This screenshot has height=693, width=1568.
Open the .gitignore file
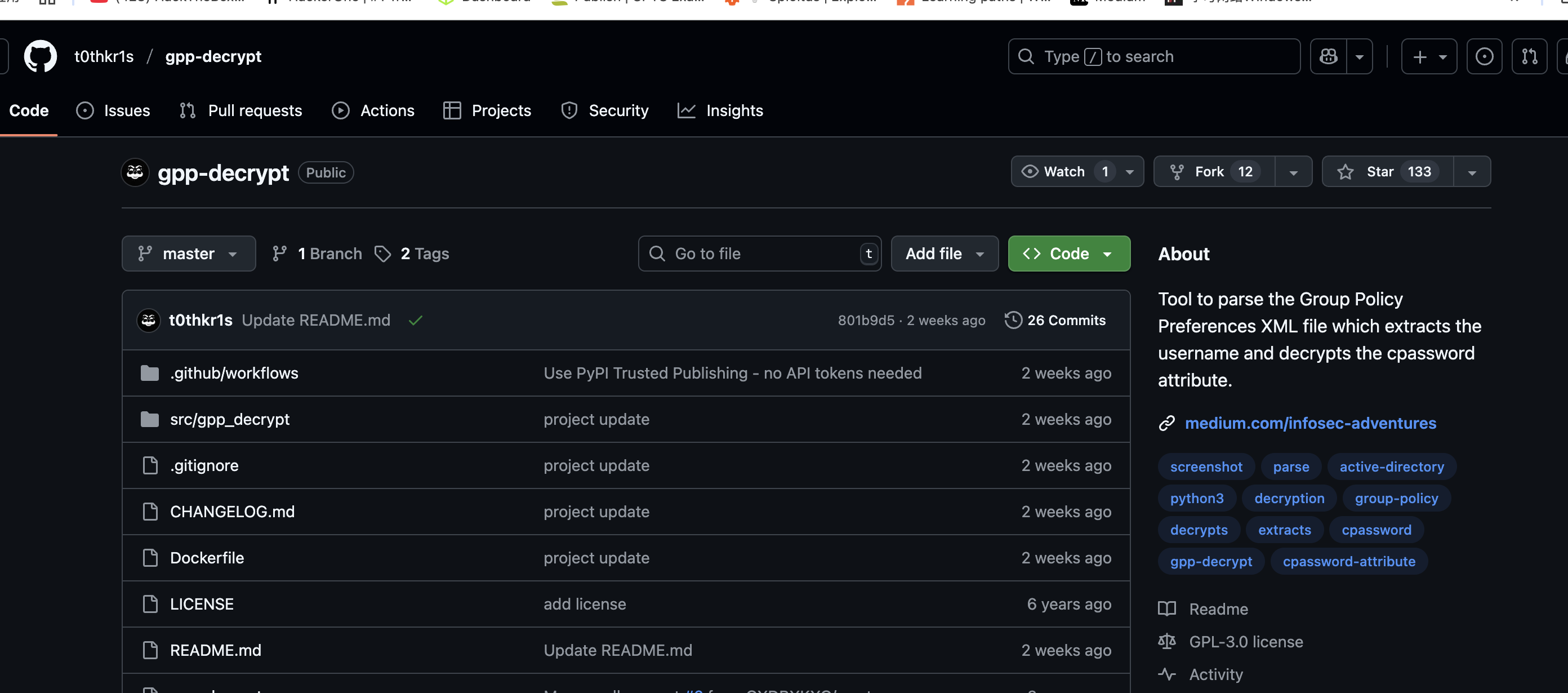coord(204,466)
